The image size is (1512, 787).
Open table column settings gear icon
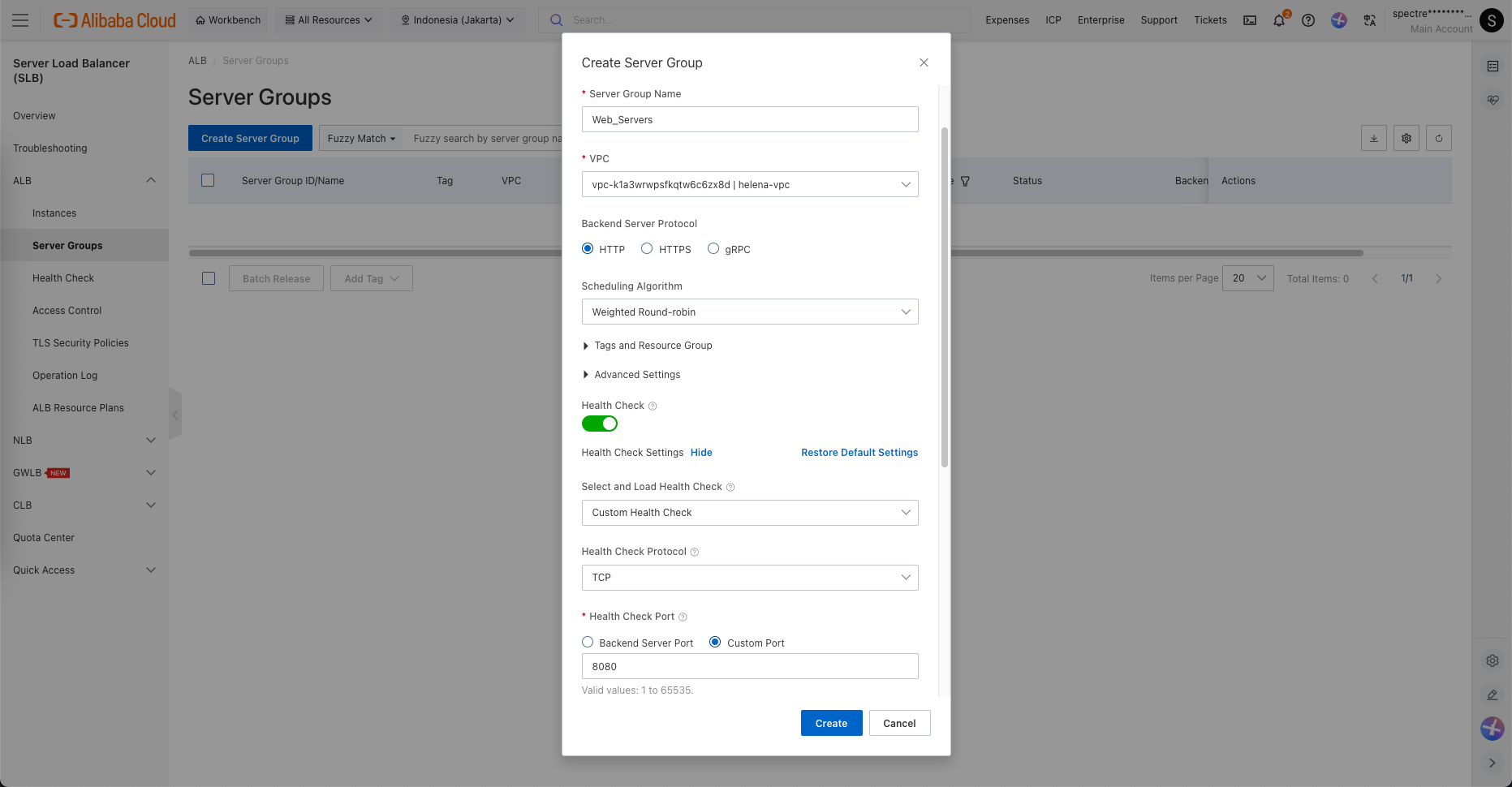click(x=1406, y=138)
